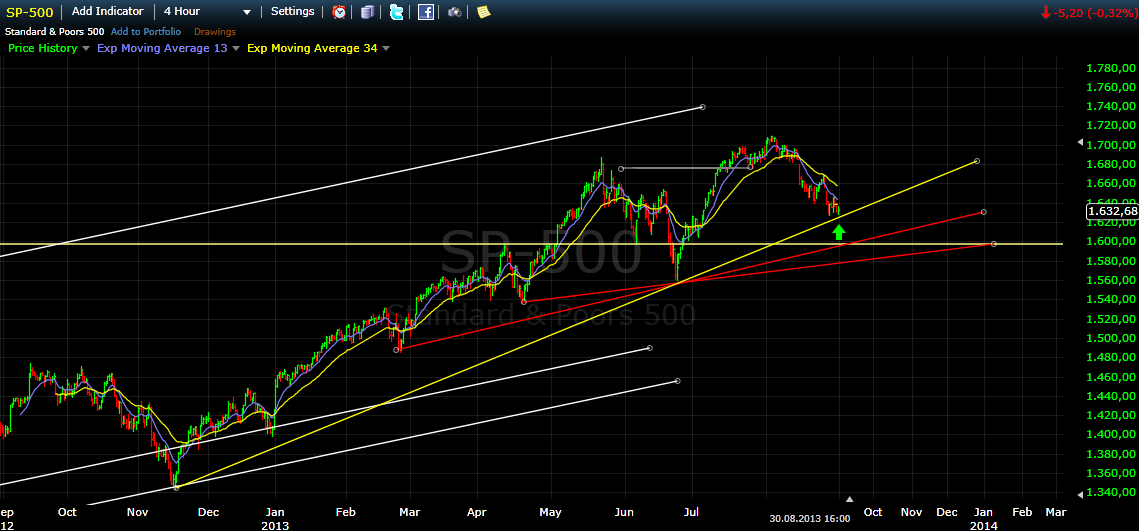Click the Drawings link
The height and width of the screenshot is (531, 1139).
tap(214, 31)
